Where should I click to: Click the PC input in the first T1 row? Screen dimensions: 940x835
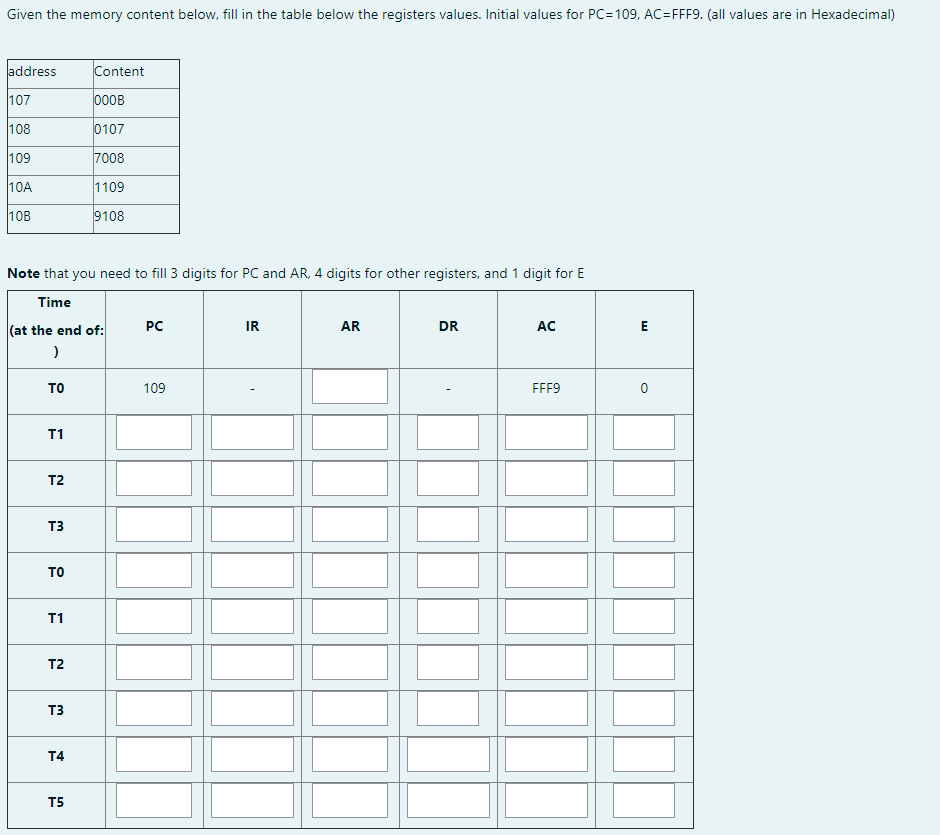click(x=154, y=432)
